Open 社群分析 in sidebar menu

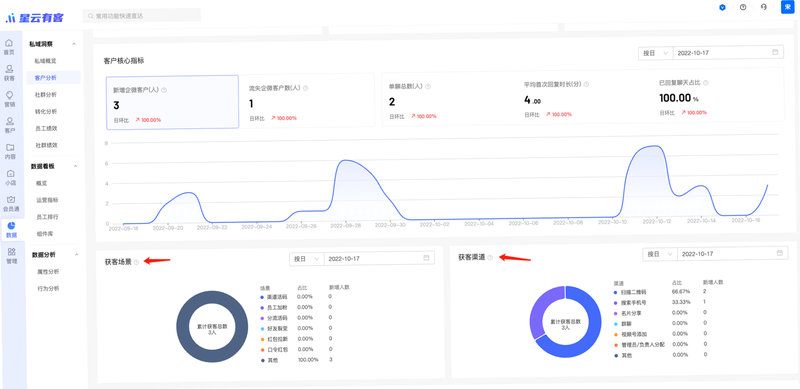(46, 94)
